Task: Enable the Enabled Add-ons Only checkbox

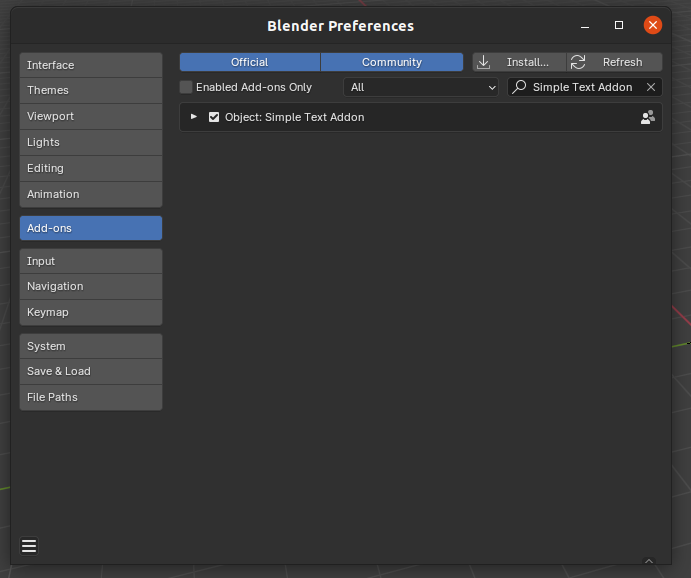Action: point(186,87)
